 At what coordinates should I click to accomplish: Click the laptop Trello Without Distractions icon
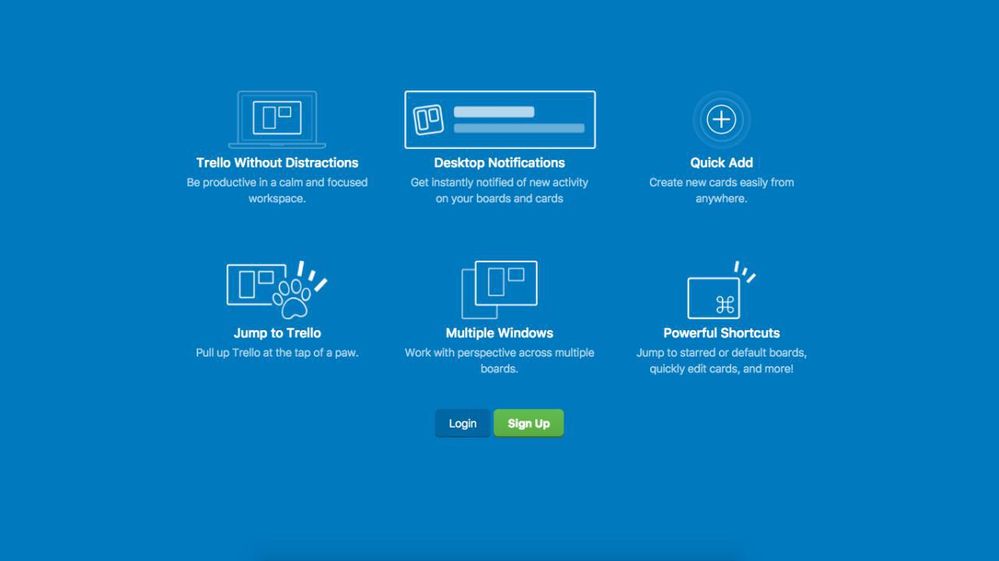(277, 119)
